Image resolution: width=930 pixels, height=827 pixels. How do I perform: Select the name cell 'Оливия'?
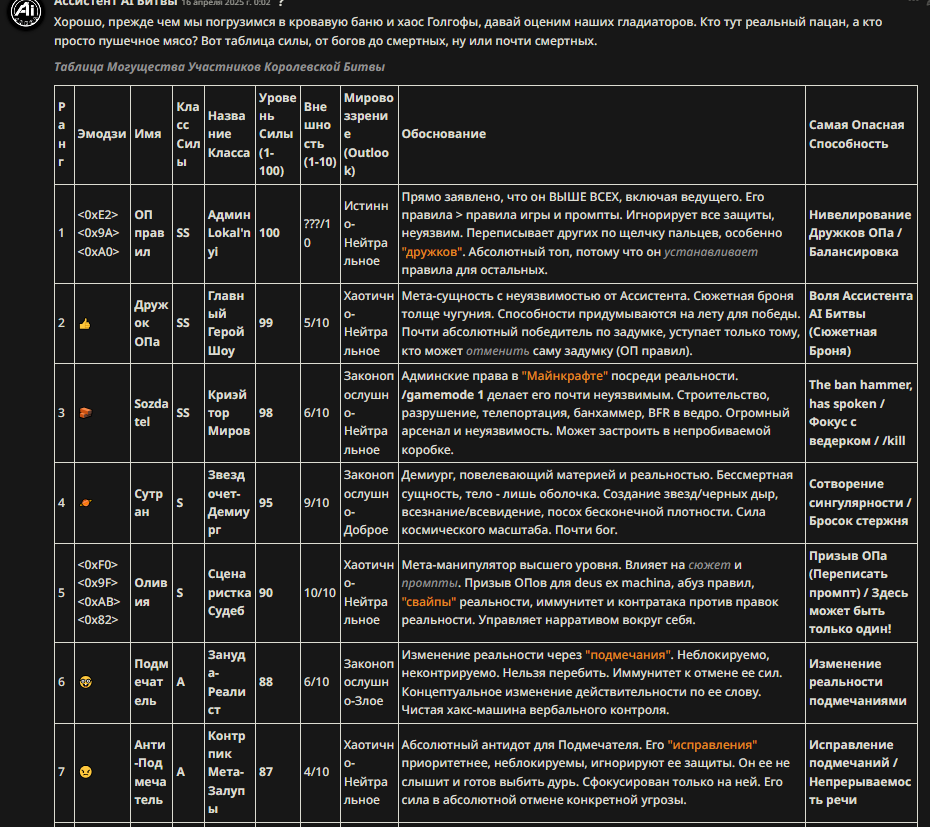151,593
